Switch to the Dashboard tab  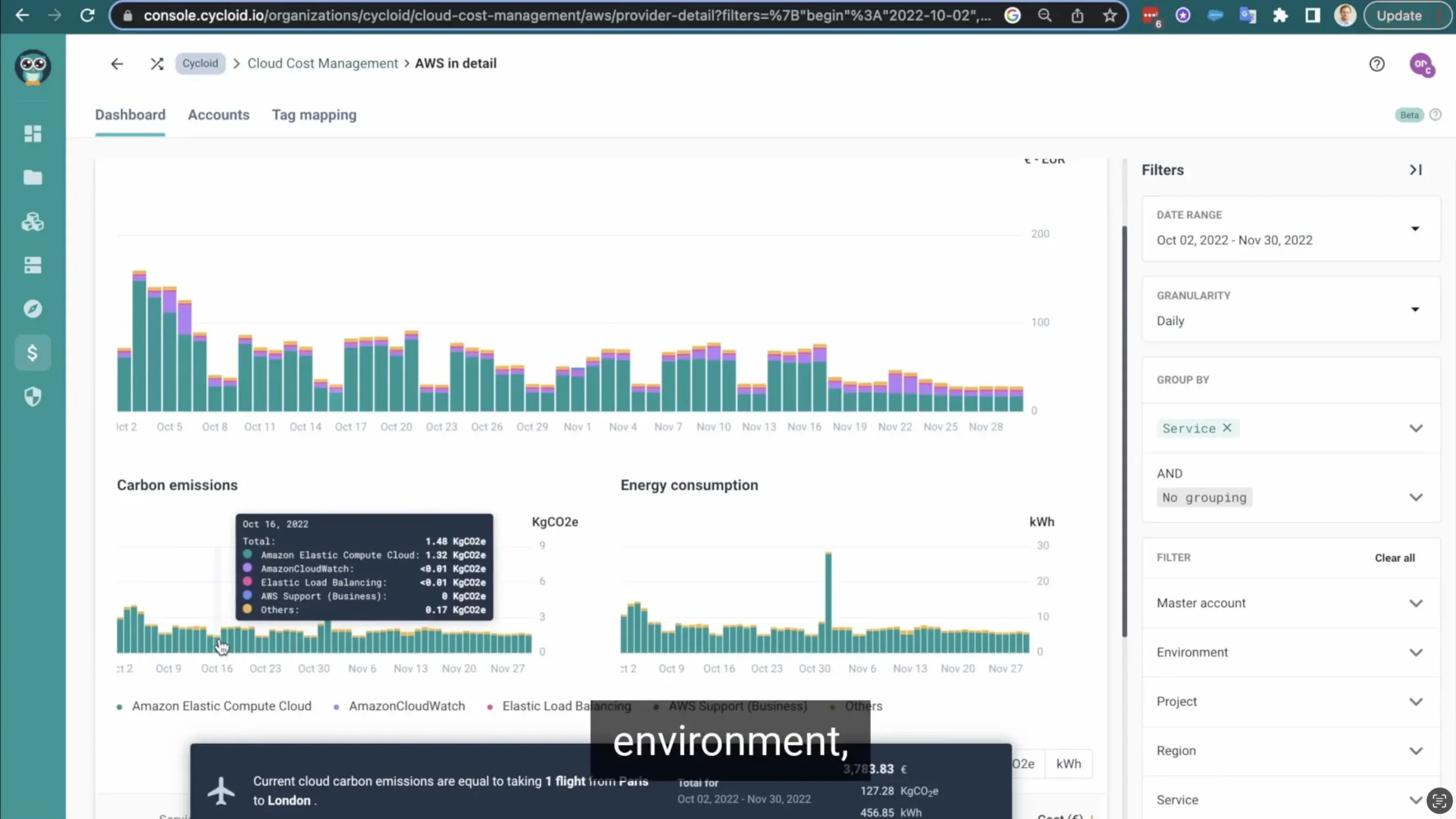(x=130, y=115)
